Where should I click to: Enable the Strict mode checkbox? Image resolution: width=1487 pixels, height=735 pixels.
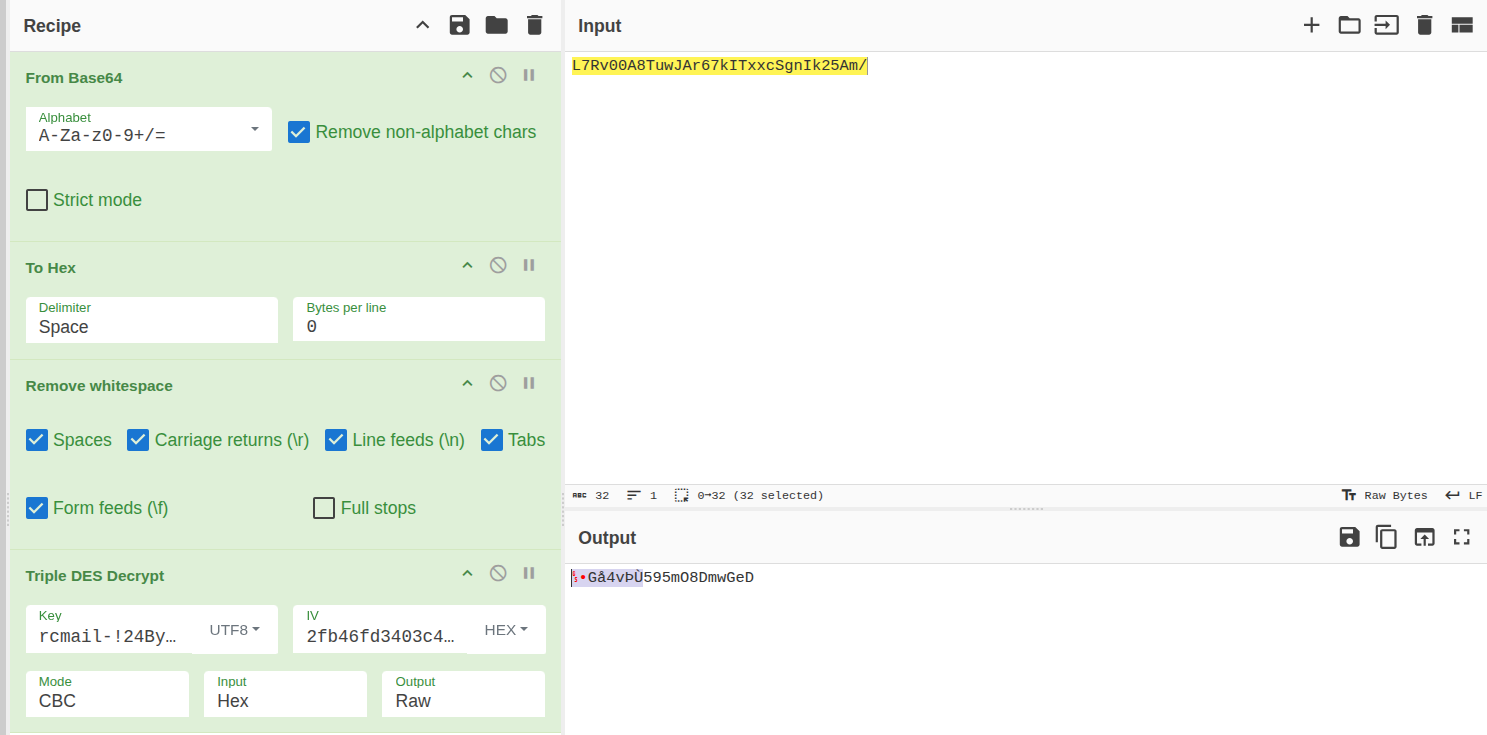[x=37, y=200]
